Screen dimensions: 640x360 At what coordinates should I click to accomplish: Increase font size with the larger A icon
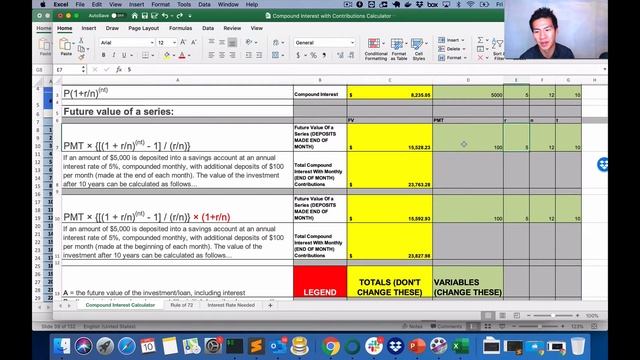[x=183, y=42]
